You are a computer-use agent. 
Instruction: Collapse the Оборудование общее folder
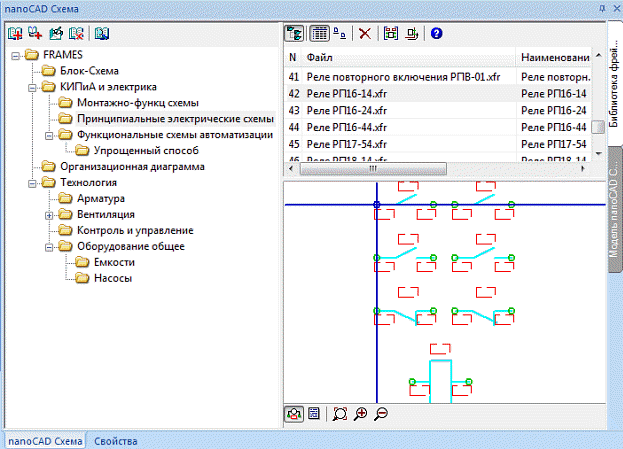[x=49, y=247]
